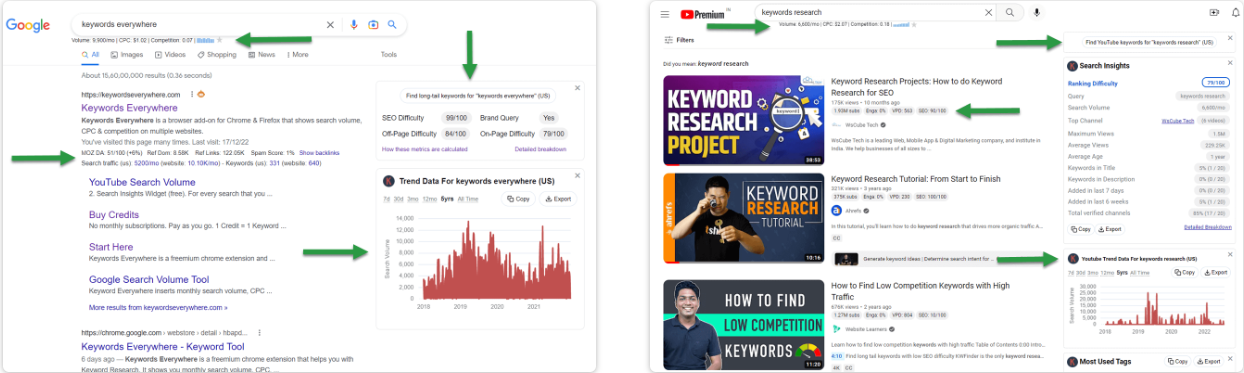Clear the Google search box with X
Viewport: 1244px width, 373px height.
(331, 25)
